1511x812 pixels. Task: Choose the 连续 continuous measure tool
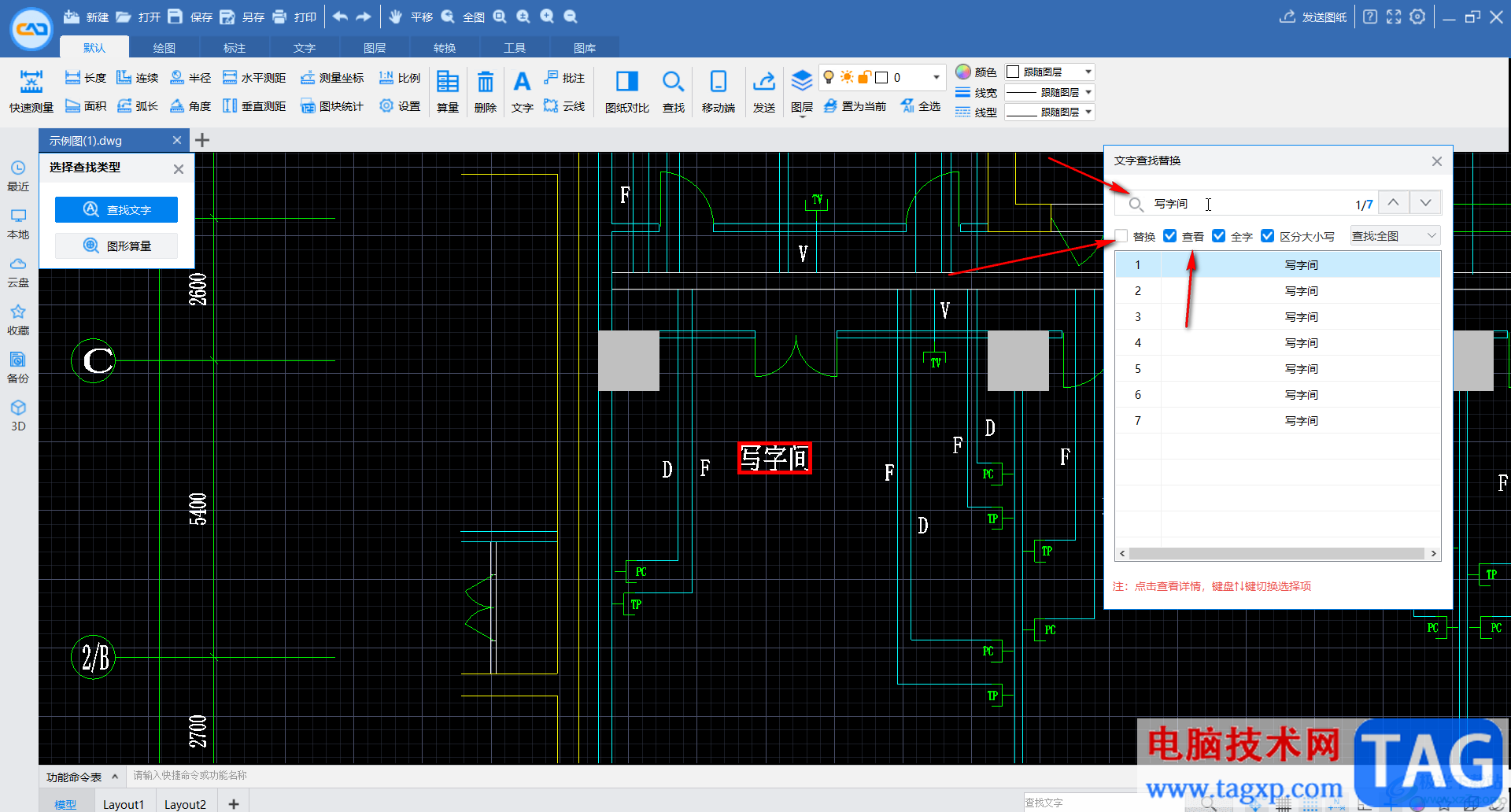click(x=138, y=78)
